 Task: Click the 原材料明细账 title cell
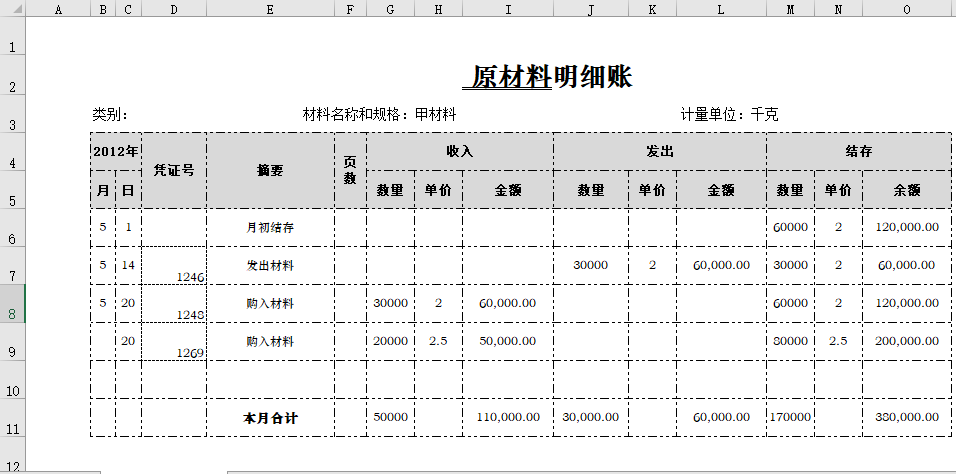pos(551,77)
